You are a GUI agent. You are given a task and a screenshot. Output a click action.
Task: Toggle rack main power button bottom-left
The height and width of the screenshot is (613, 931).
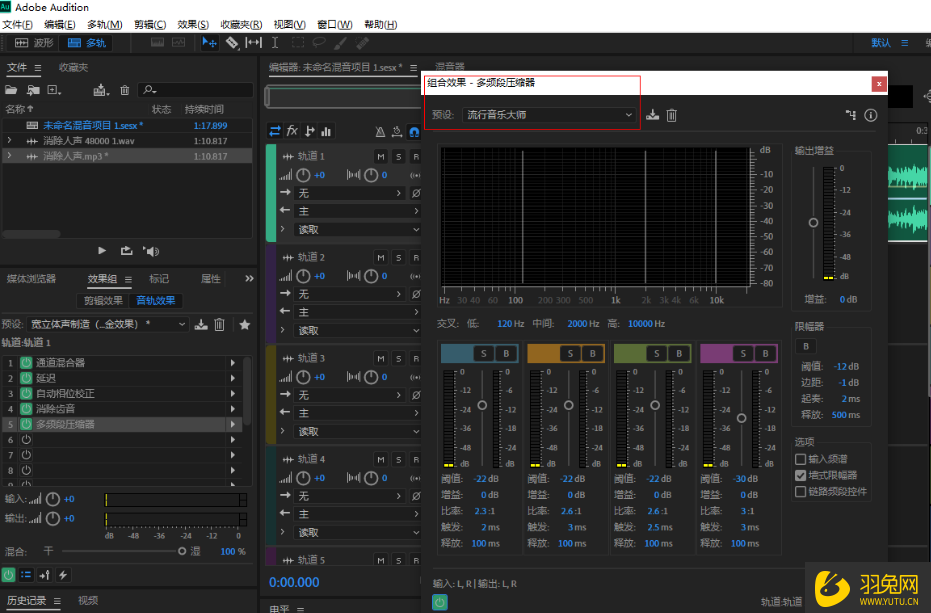coord(8,574)
